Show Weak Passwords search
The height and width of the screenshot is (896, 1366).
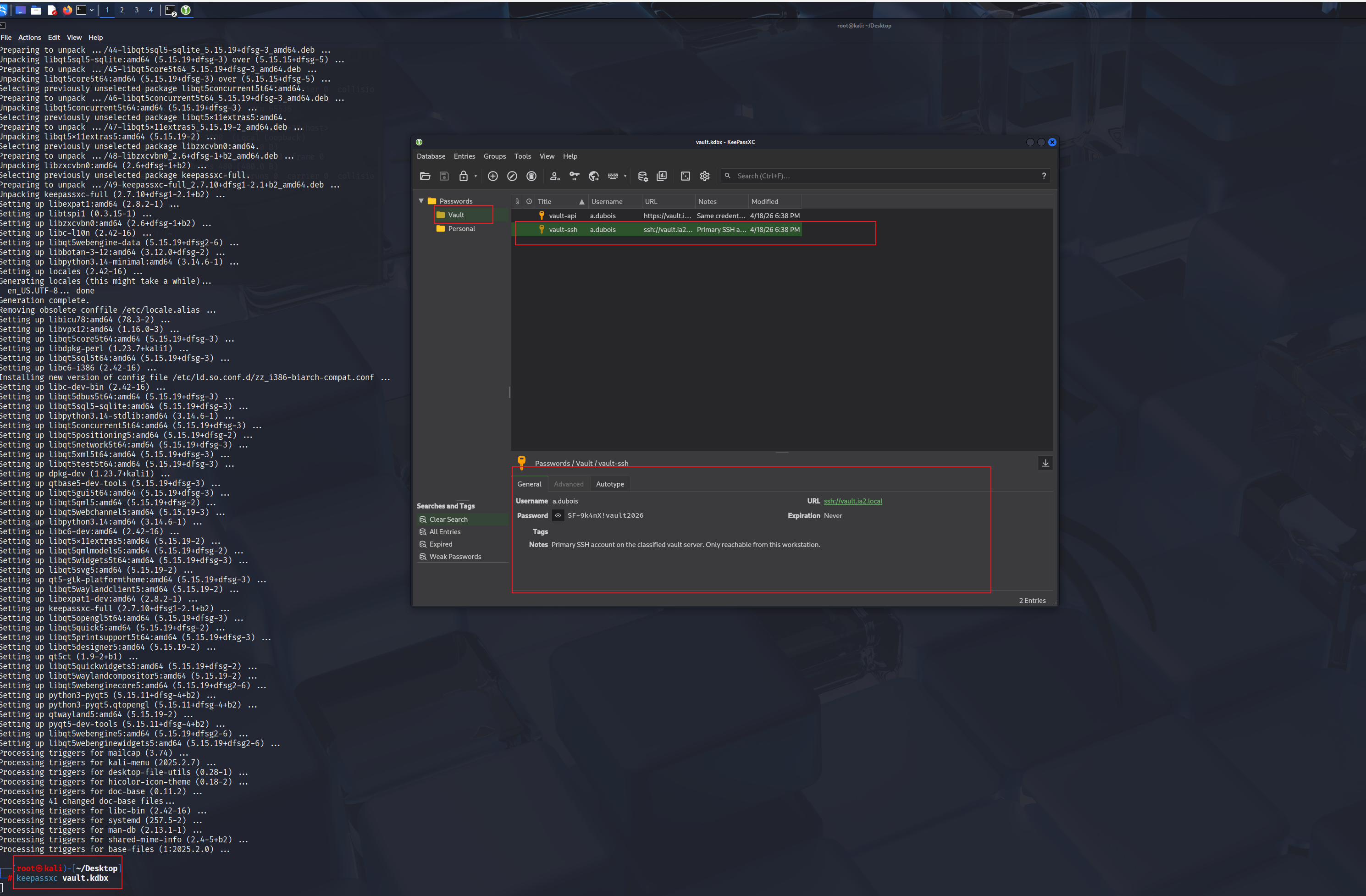[455, 557]
